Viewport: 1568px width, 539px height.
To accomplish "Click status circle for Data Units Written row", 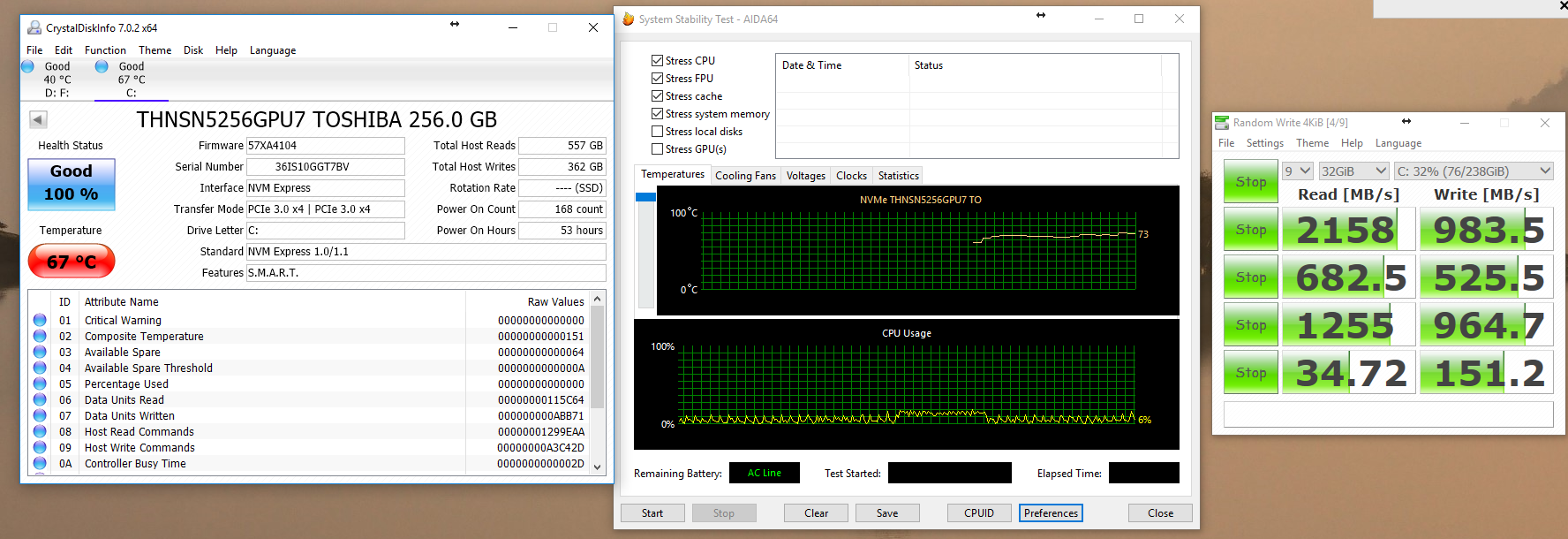I will [40, 415].
